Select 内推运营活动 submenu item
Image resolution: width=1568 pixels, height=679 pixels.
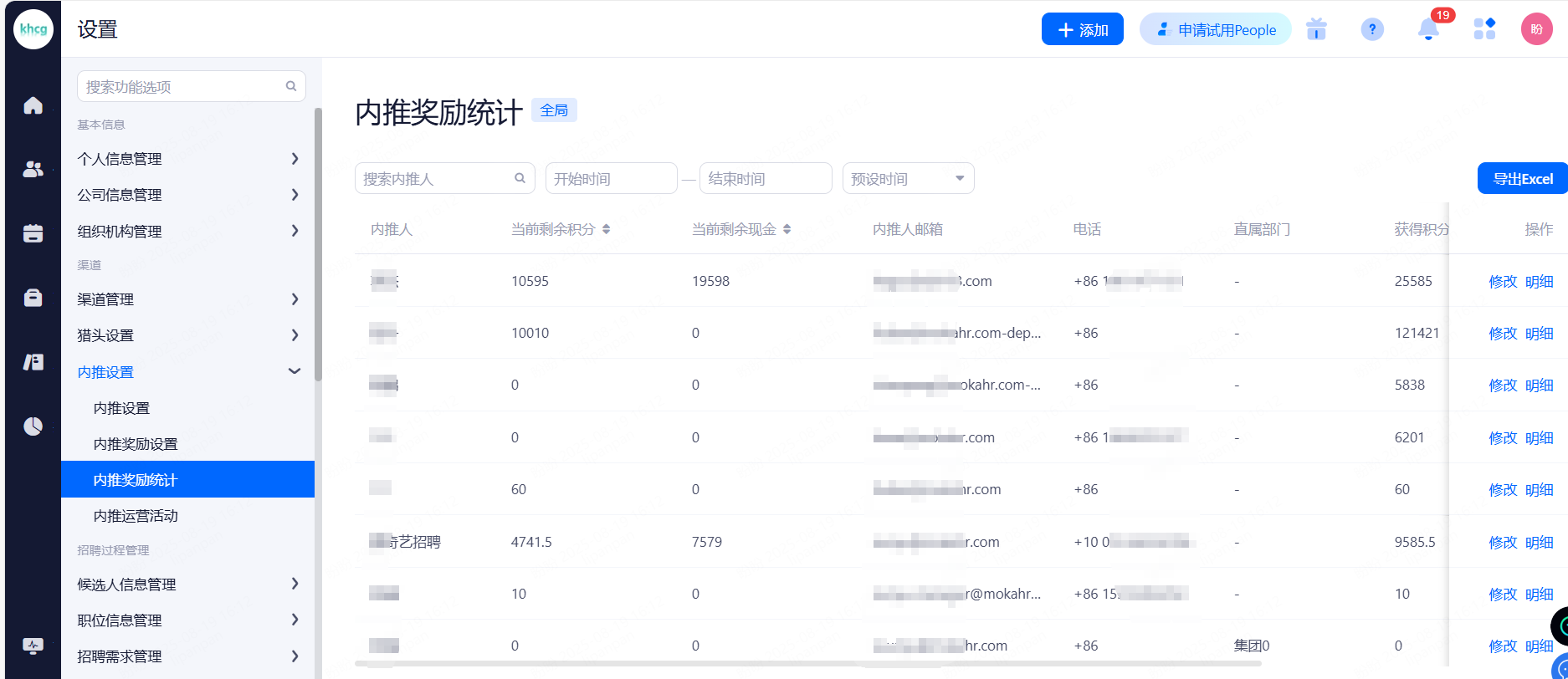pos(136,516)
